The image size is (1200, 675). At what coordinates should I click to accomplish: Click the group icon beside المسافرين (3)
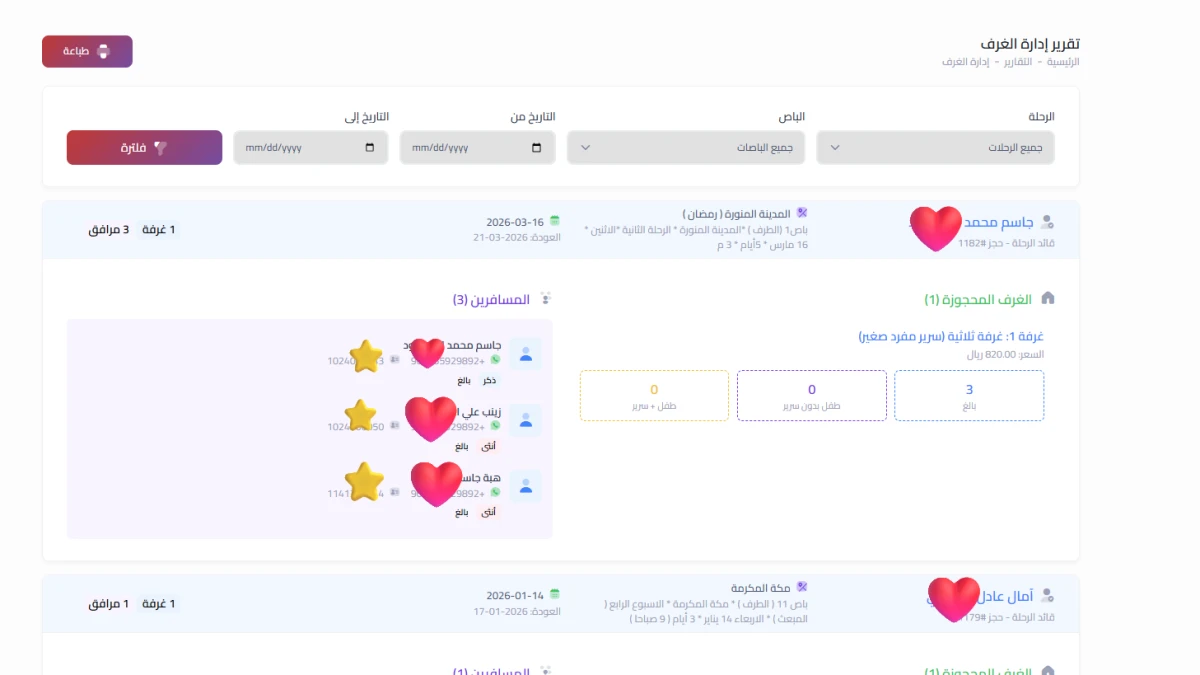[x=545, y=298]
